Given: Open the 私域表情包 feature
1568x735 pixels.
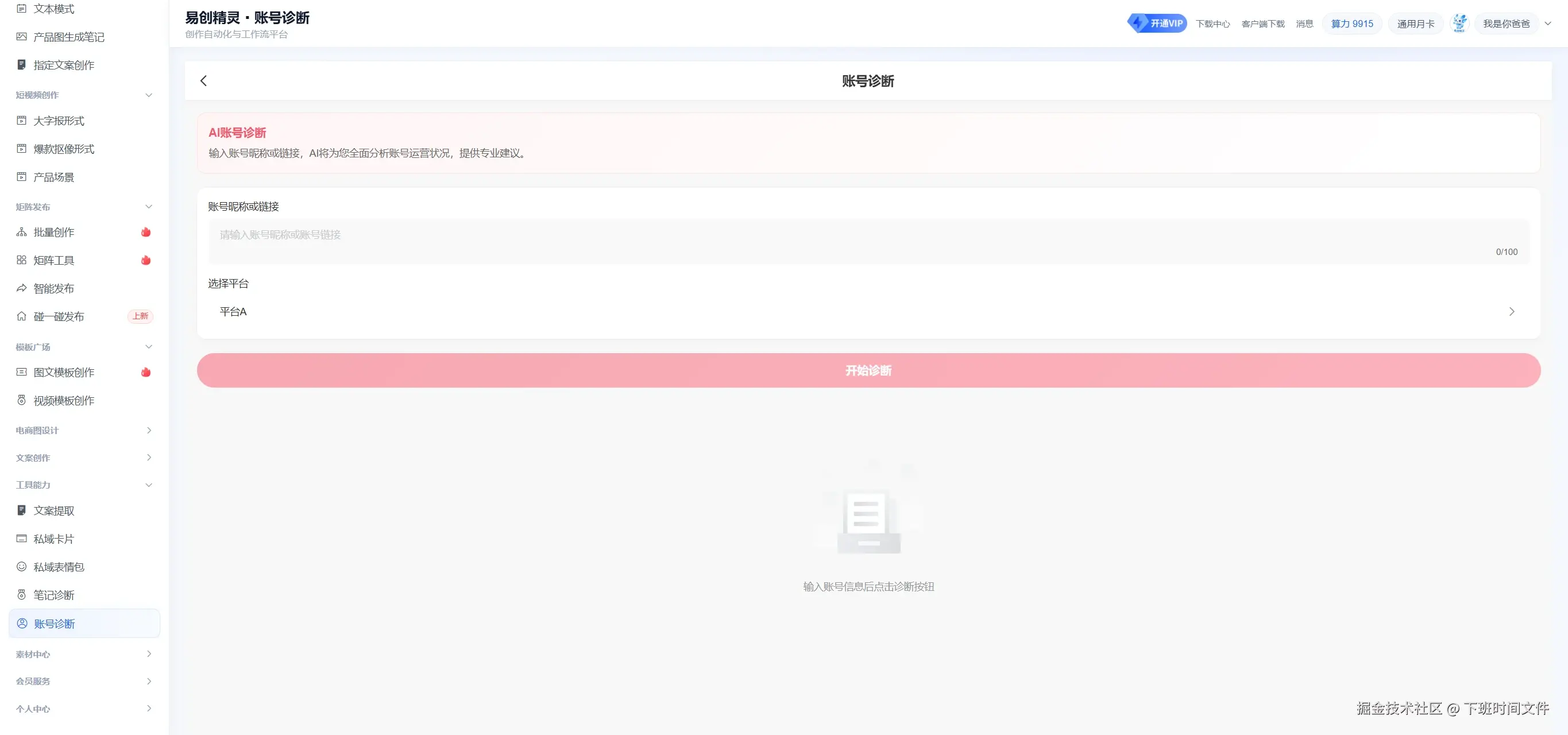Looking at the screenshot, I should pos(59,566).
